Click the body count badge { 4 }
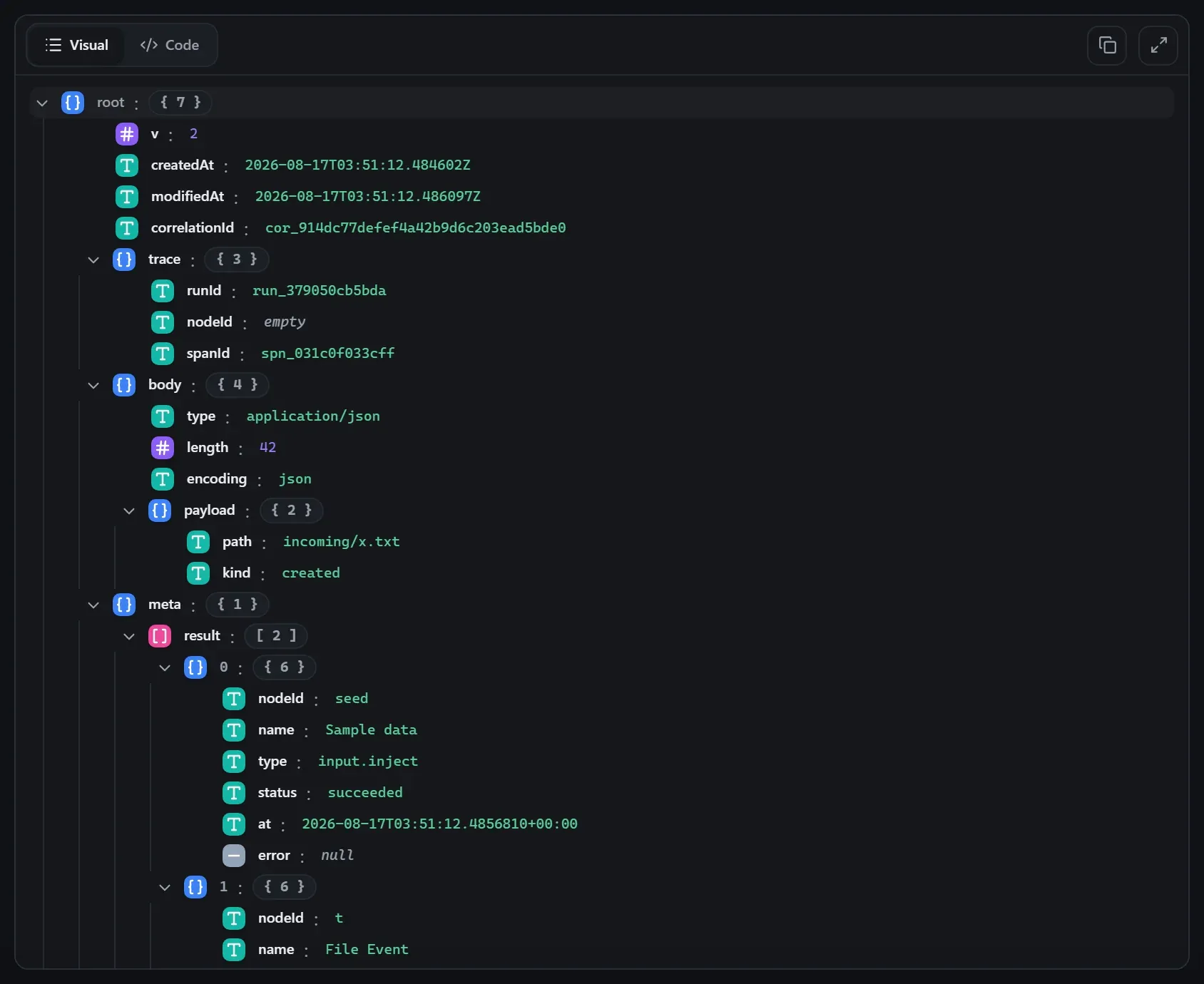The image size is (1204, 984). tap(238, 385)
